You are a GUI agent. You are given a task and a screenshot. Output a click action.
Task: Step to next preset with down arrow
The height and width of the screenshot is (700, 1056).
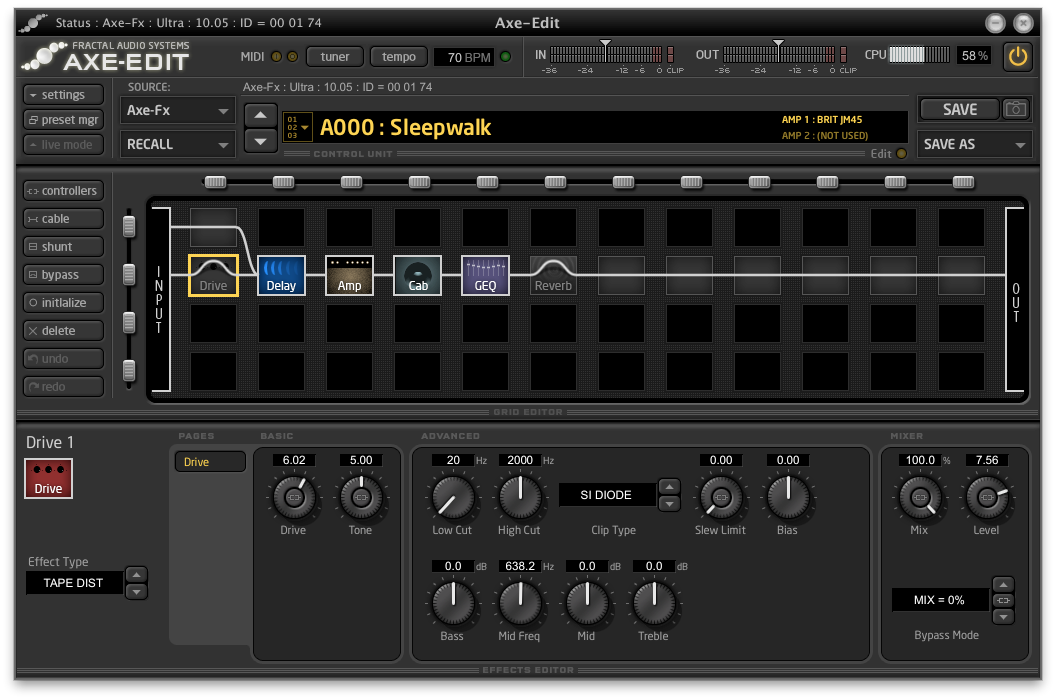tap(260, 141)
